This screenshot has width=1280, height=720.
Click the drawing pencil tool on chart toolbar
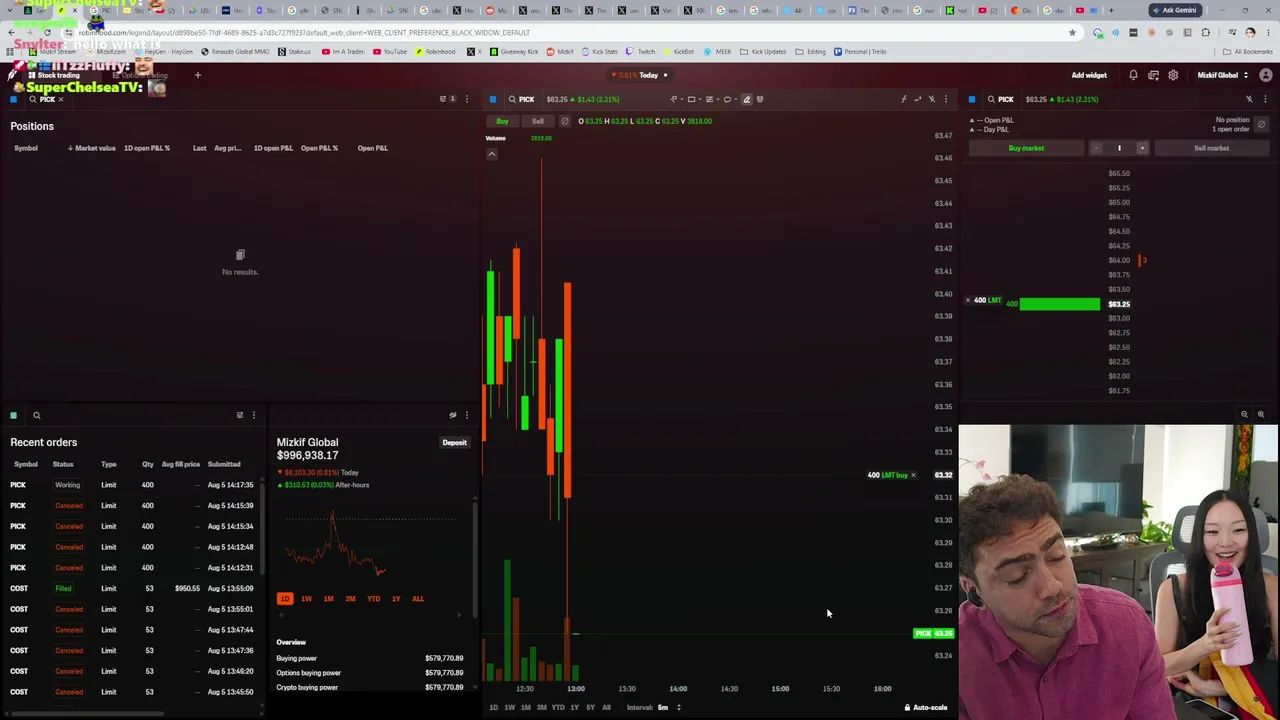746,99
